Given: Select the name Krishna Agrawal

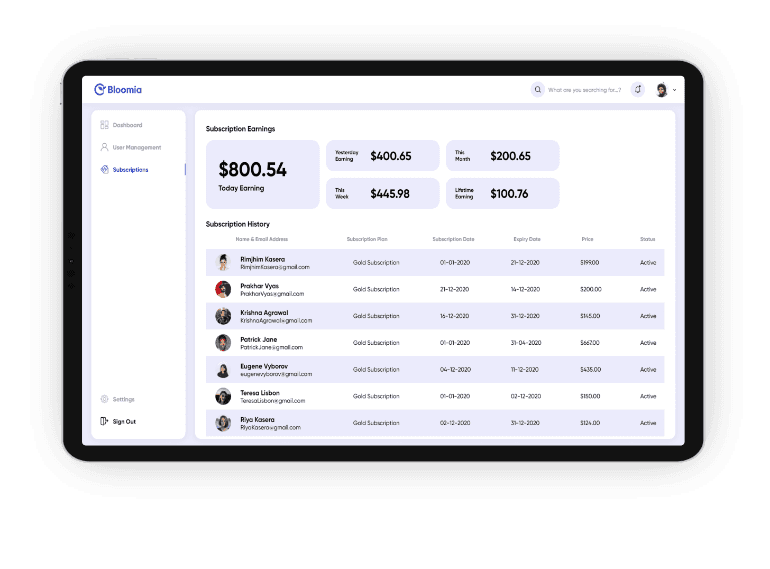Looking at the screenshot, I should (x=264, y=313).
